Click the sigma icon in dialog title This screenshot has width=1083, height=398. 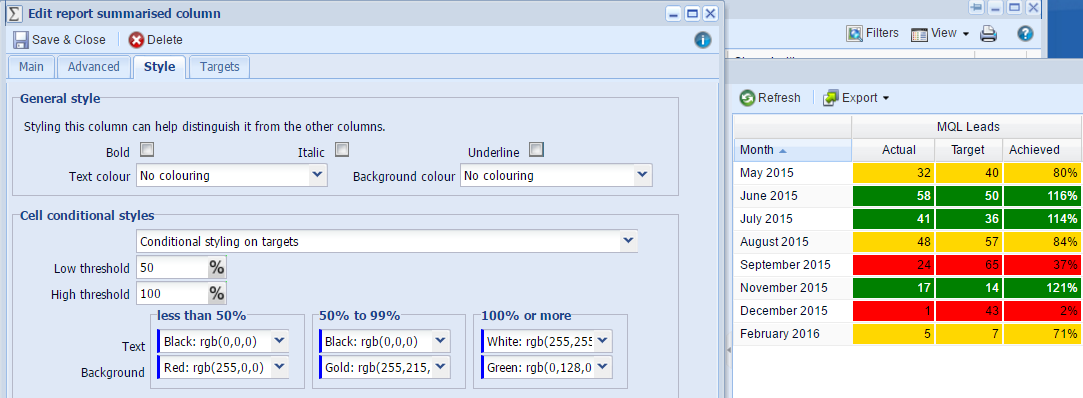[13, 13]
